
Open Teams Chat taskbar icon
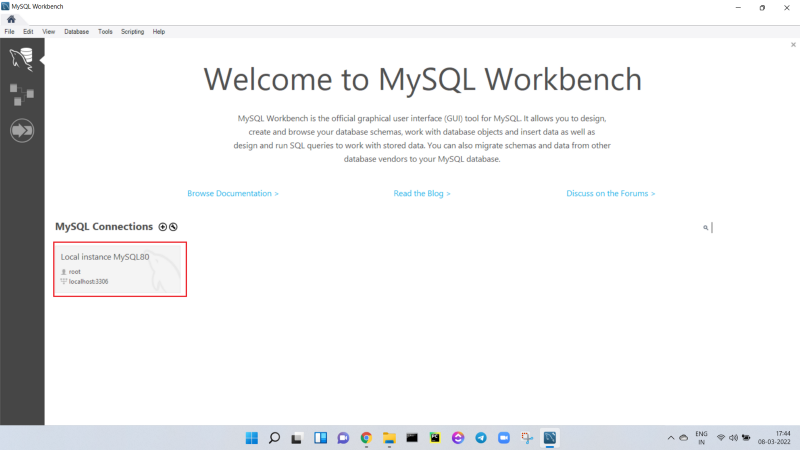343,438
